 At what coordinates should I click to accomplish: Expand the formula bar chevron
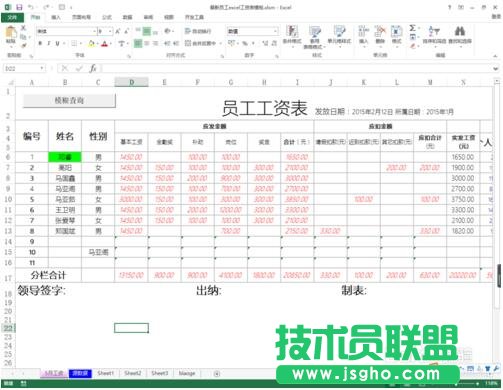click(496, 68)
